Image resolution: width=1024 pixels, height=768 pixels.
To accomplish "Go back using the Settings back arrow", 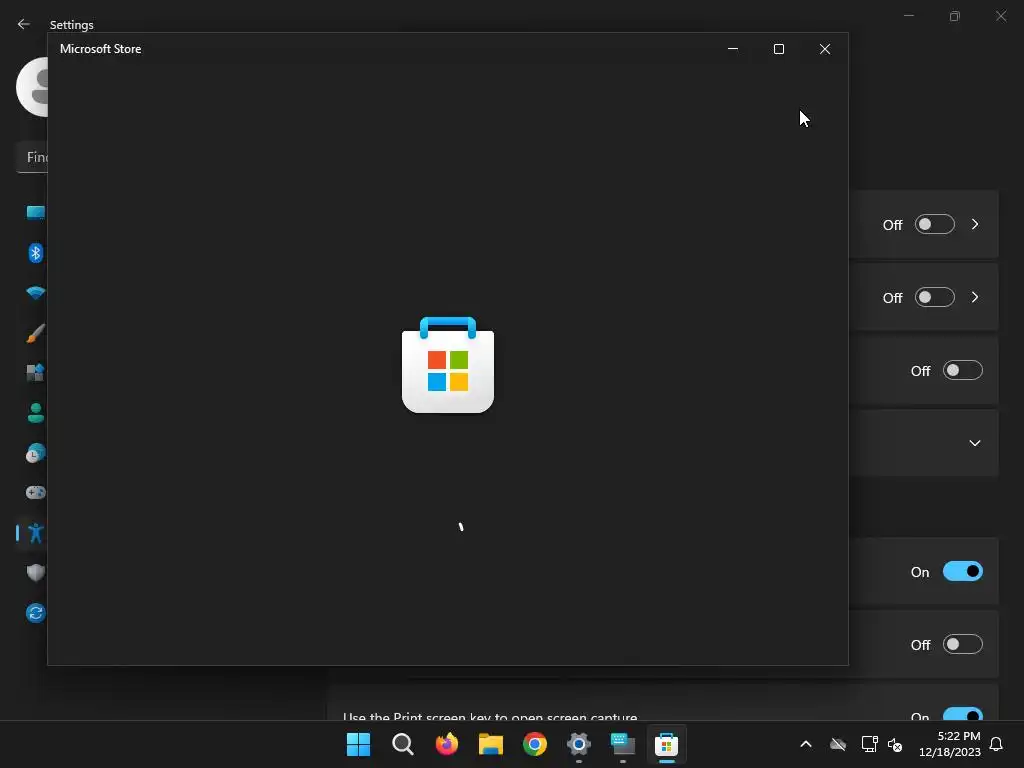I will (24, 24).
